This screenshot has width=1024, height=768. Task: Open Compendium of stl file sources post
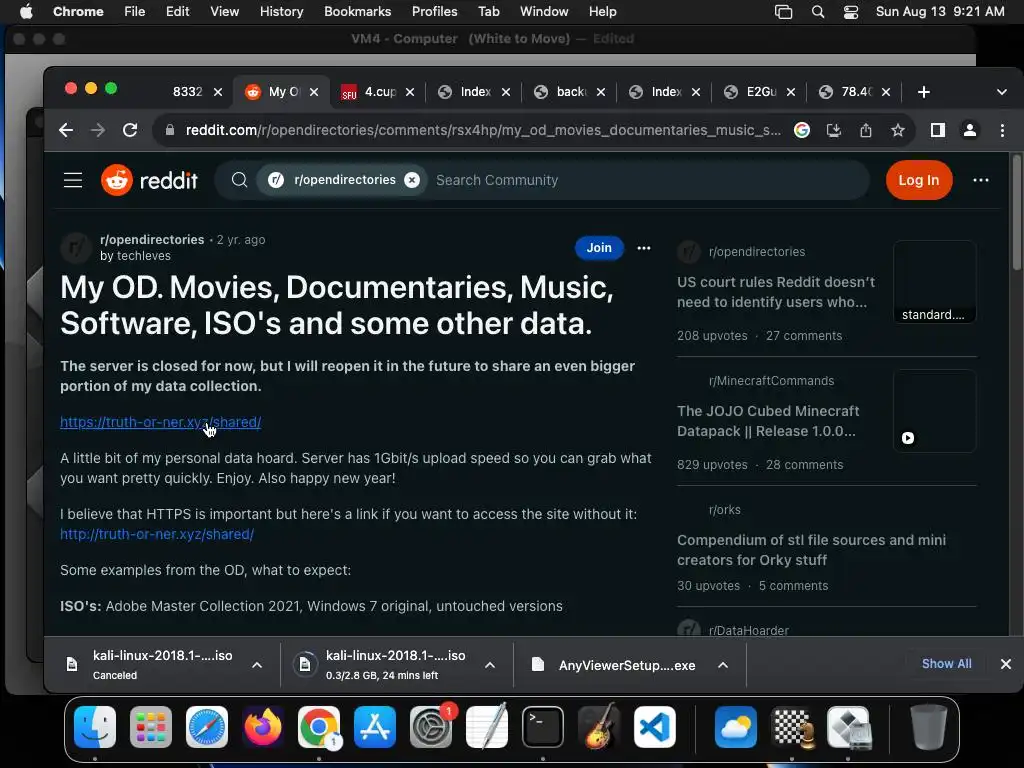point(811,550)
